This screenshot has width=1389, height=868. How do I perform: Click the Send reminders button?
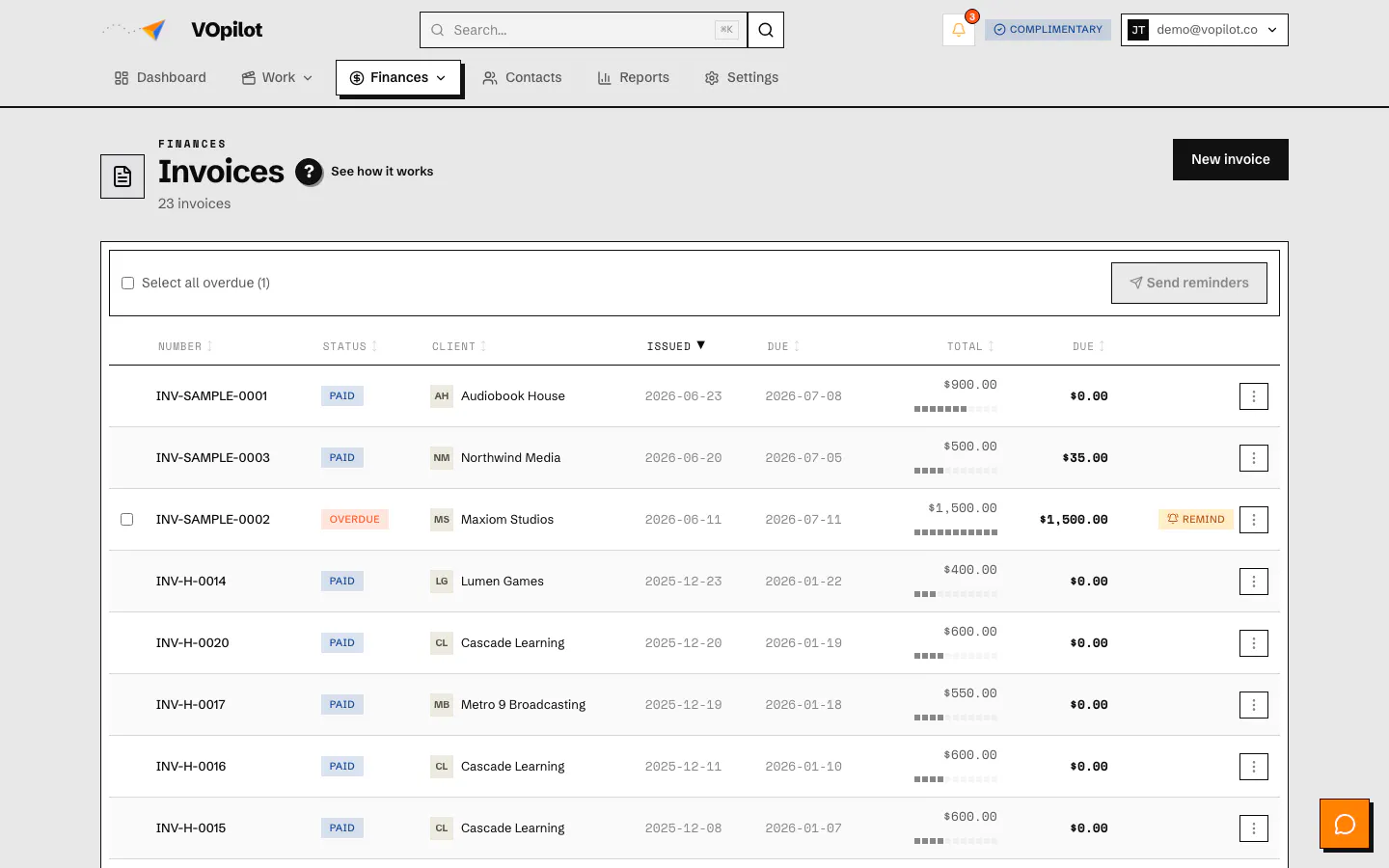coord(1189,284)
